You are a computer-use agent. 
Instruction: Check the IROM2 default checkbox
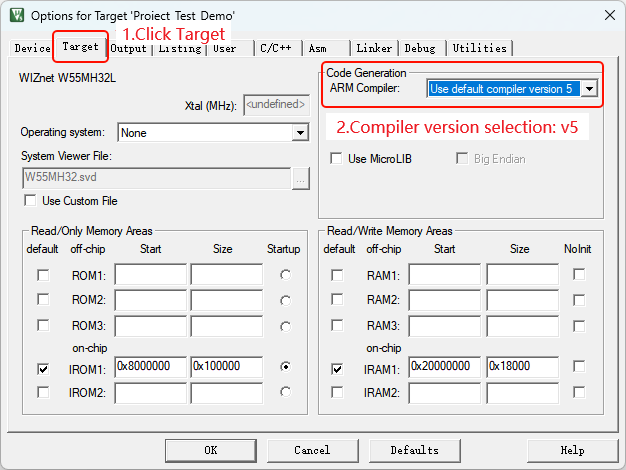coord(43,392)
